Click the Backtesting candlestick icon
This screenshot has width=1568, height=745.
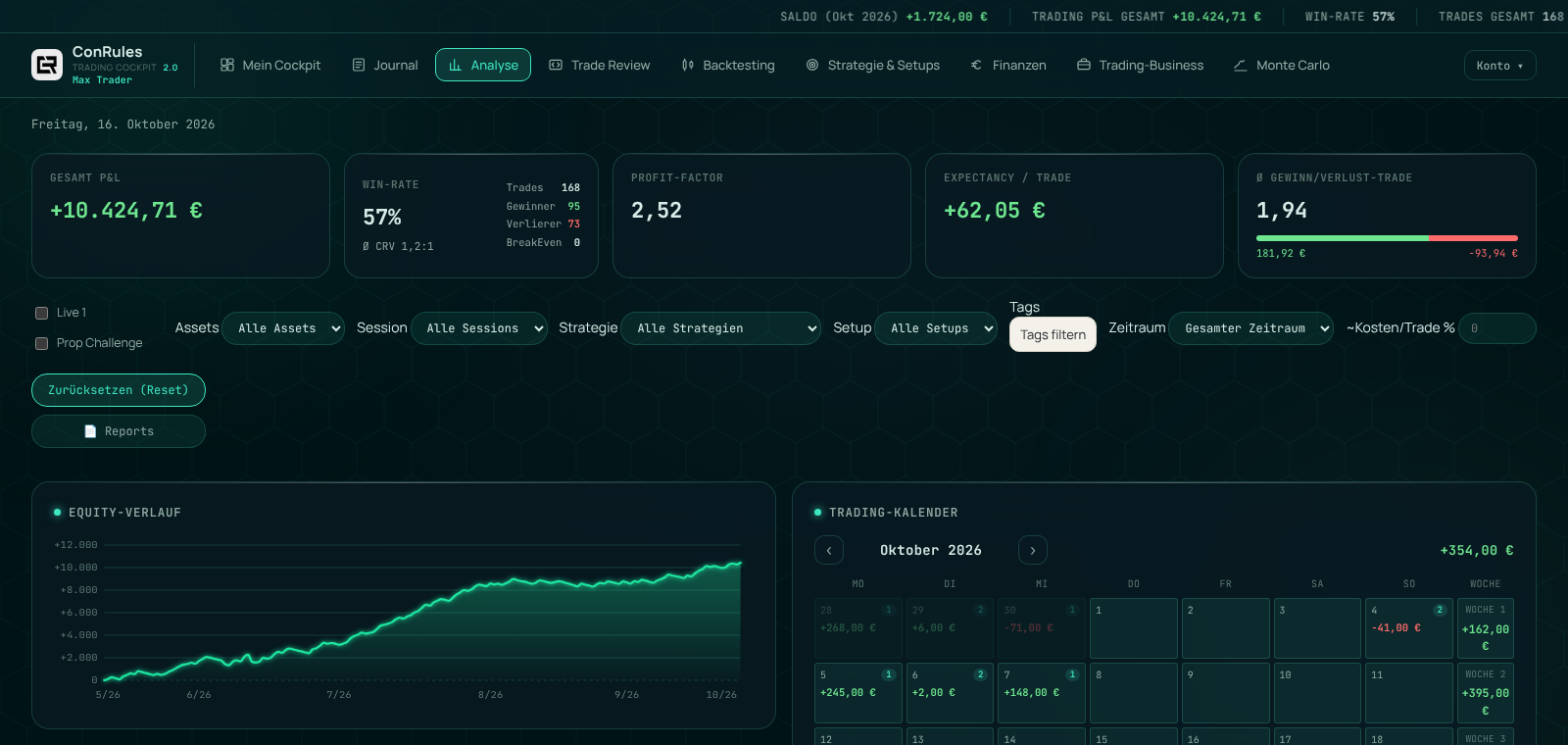(688, 65)
